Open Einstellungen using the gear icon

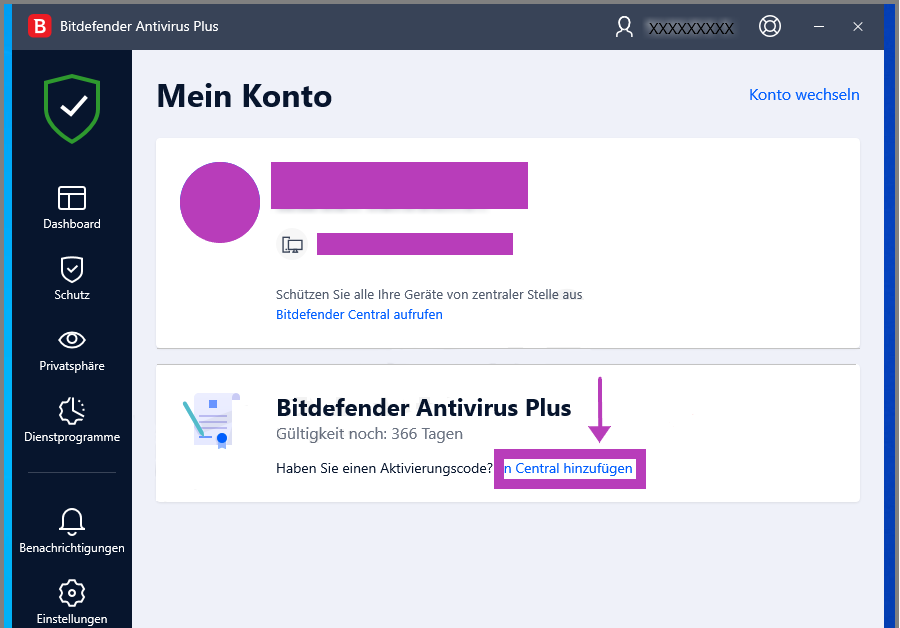[x=71, y=593]
